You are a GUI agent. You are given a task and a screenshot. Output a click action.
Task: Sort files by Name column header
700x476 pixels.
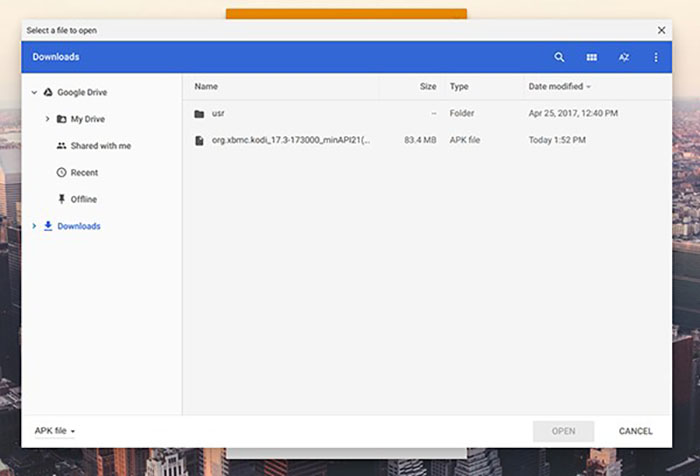pyautogui.click(x=206, y=87)
